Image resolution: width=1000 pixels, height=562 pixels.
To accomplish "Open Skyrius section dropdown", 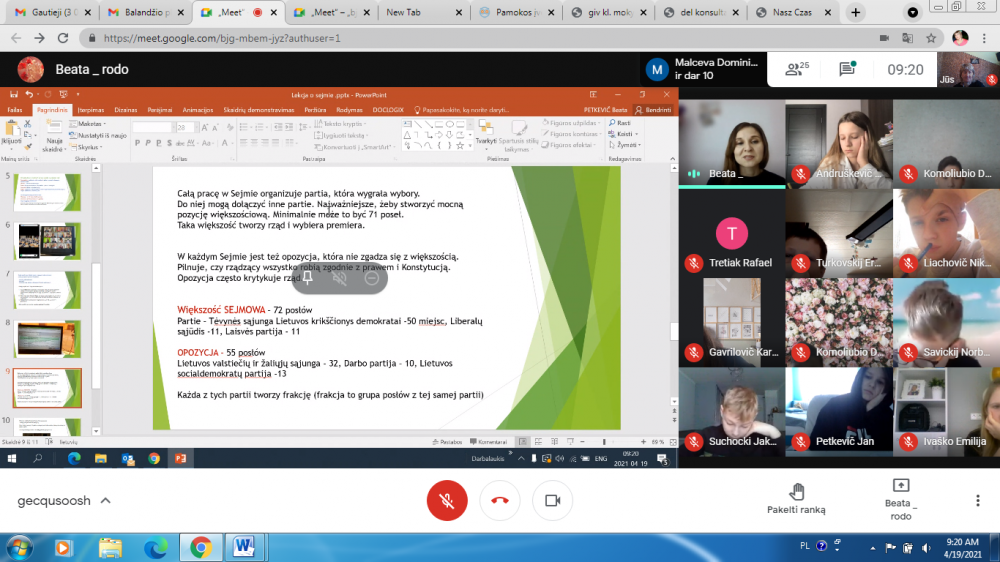I will (87, 147).
